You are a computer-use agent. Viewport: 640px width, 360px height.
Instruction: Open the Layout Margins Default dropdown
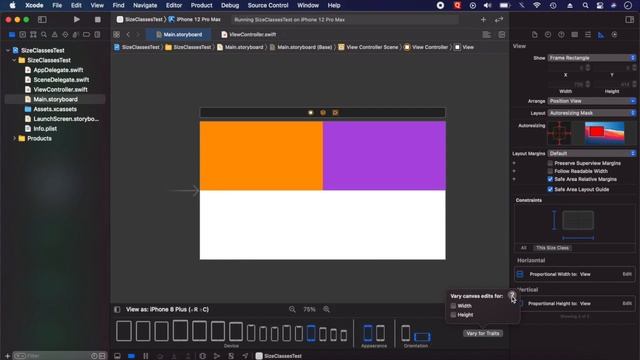591,153
